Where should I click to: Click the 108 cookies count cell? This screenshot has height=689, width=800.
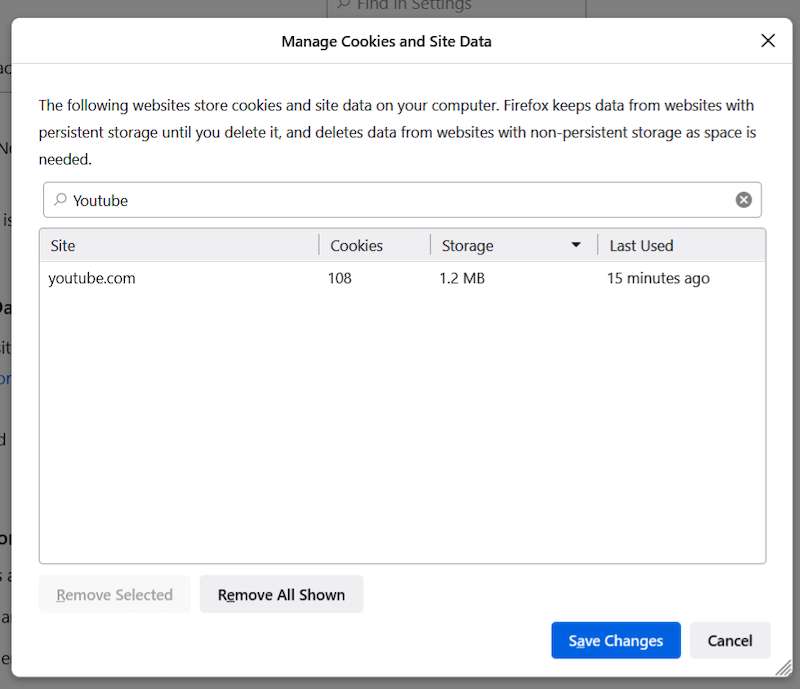[x=340, y=278]
